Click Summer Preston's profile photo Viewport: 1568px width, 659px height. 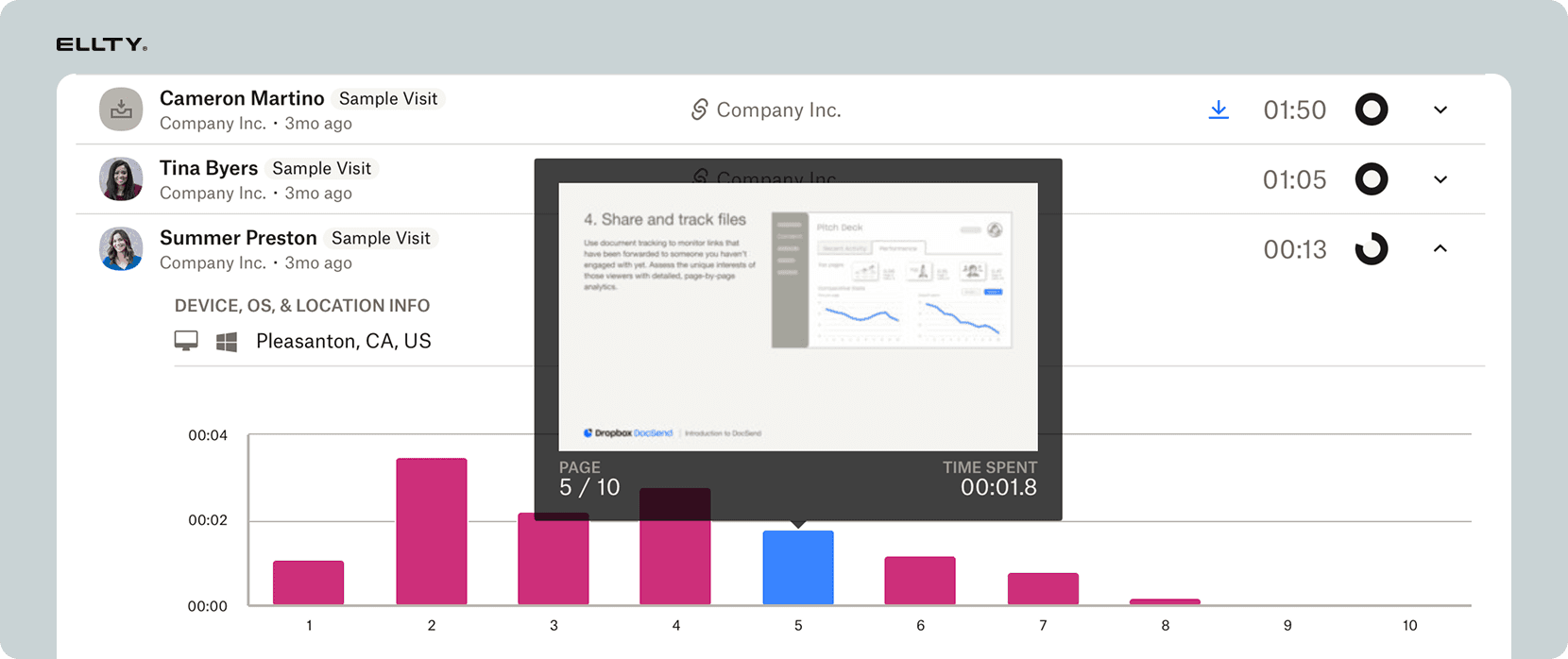[121, 249]
